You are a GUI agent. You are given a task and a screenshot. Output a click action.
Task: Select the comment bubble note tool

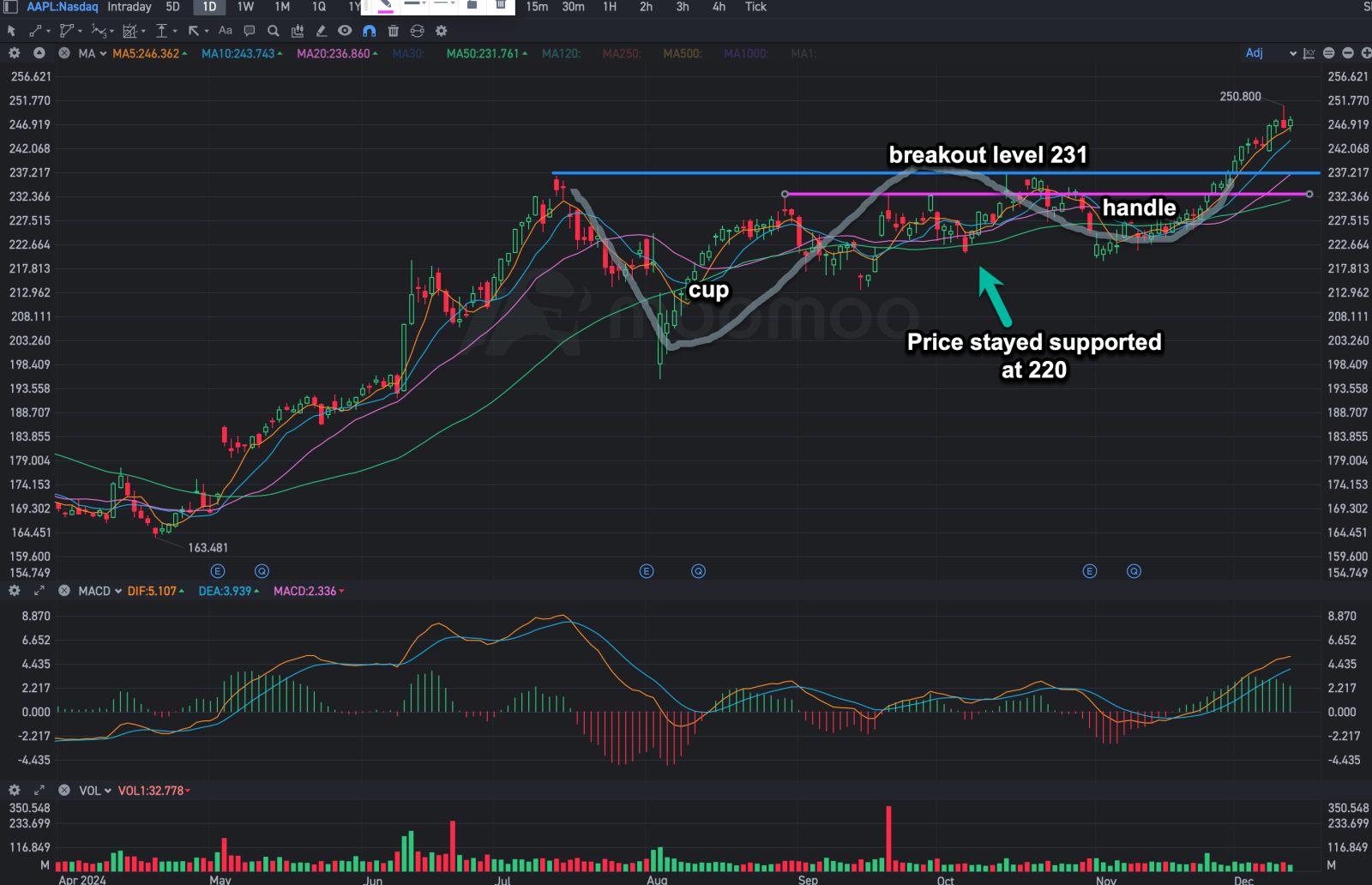coord(250,31)
